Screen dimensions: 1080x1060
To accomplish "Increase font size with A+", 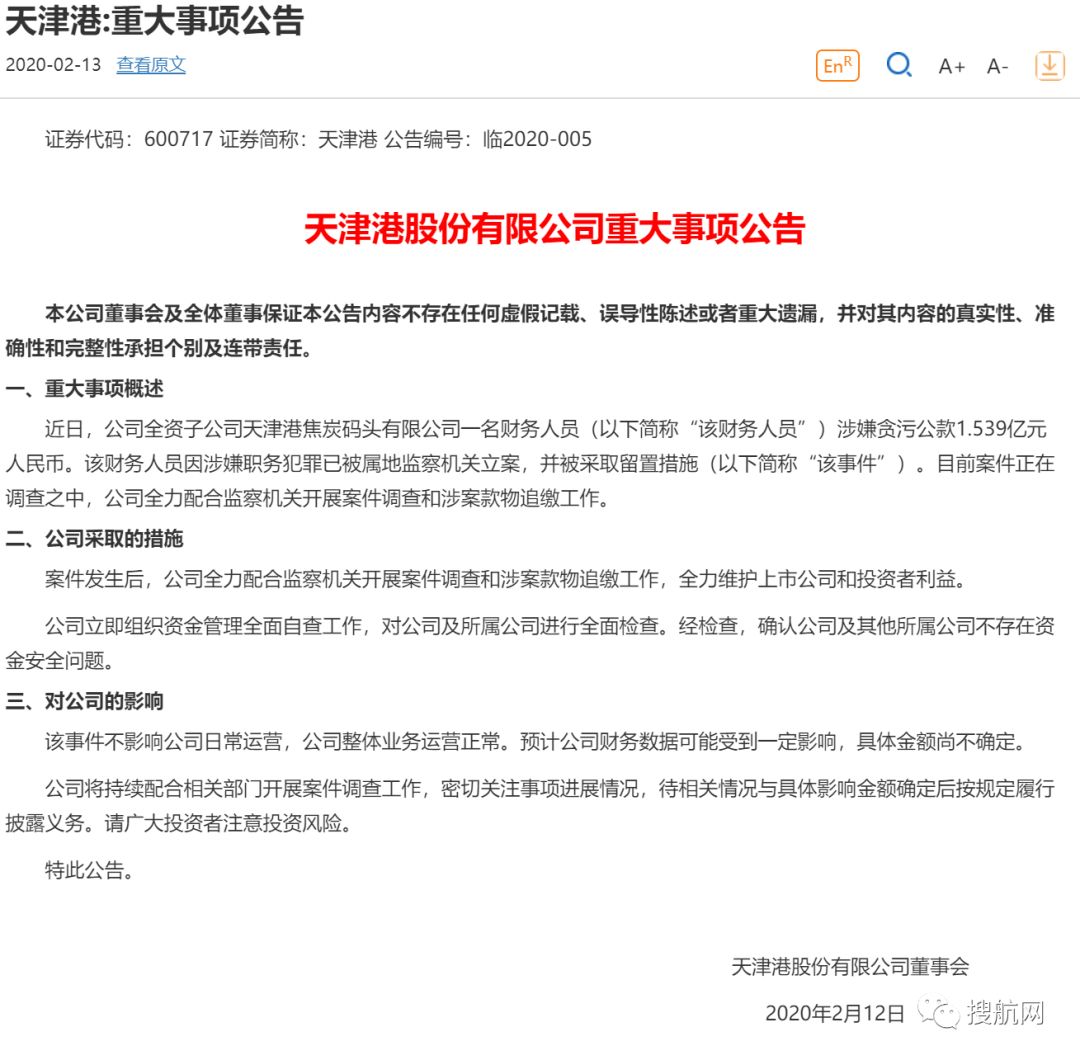I will (952, 66).
